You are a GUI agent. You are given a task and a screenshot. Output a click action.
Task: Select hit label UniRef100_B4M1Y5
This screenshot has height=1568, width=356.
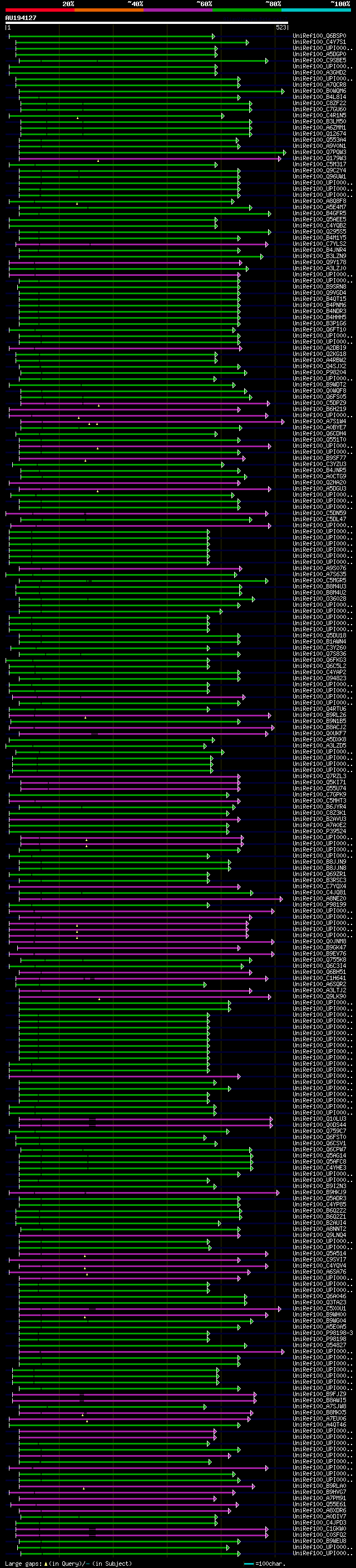pyautogui.click(x=319, y=238)
